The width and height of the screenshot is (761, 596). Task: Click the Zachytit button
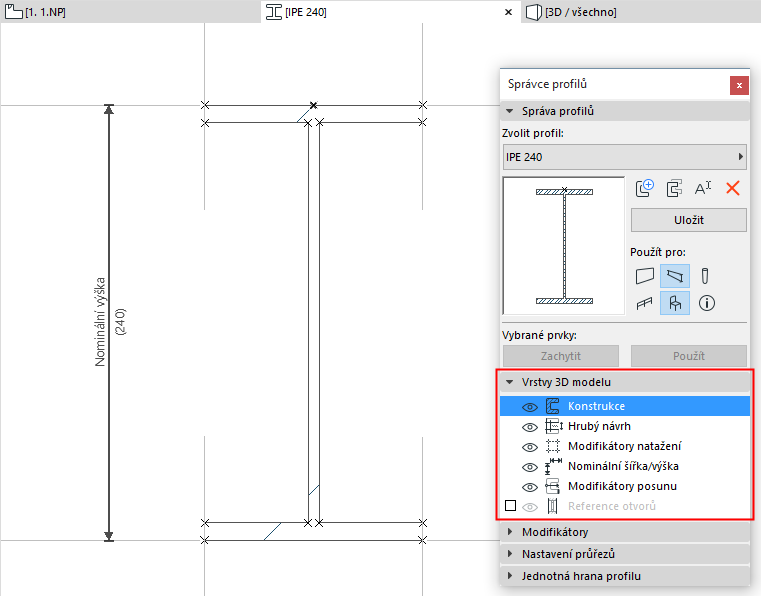point(561,356)
